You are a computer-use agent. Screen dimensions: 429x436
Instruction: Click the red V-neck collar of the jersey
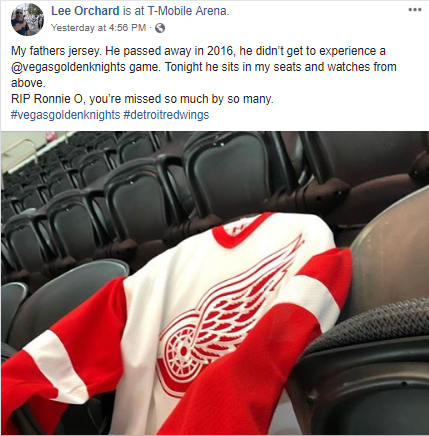pos(242,230)
